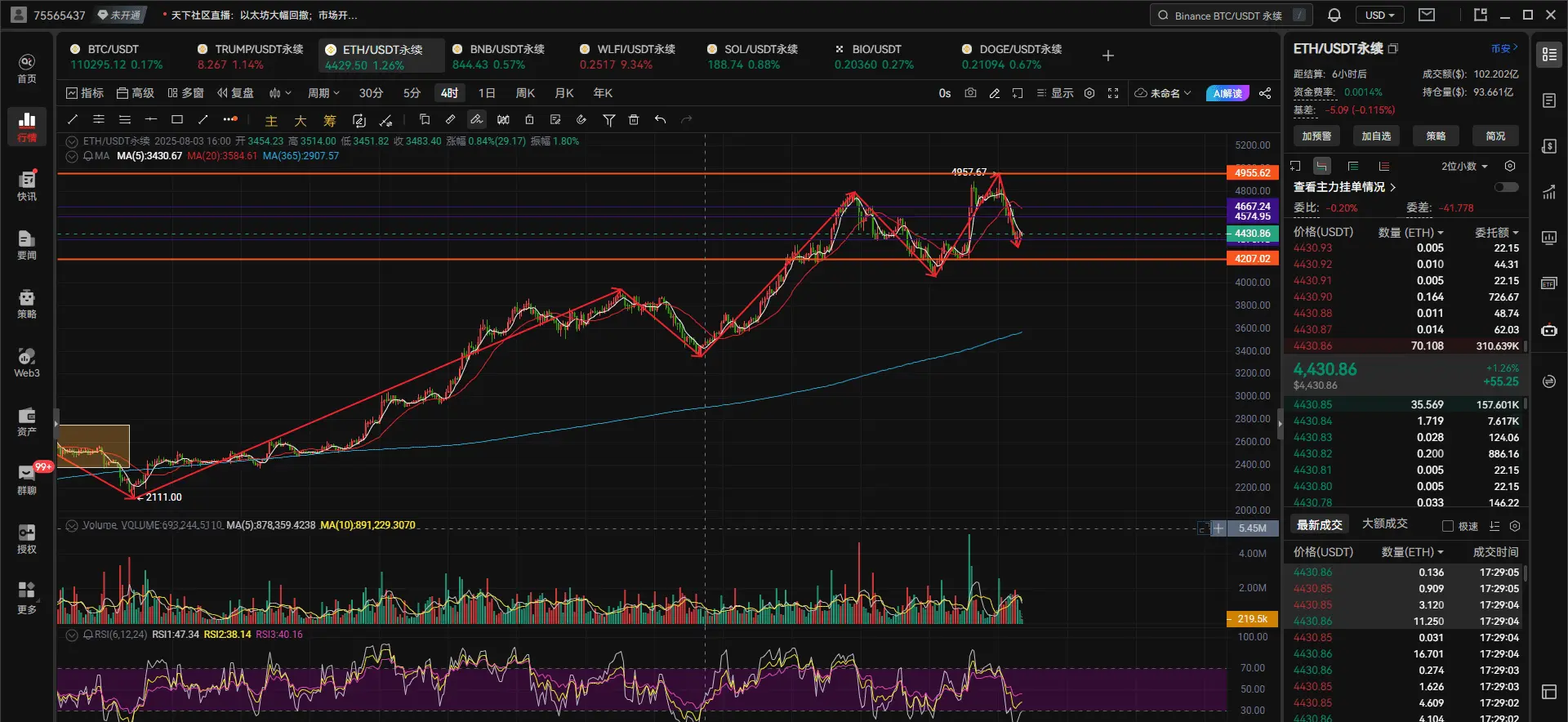Check the 极速 checkbox
1568x722 pixels.
tap(1448, 526)
